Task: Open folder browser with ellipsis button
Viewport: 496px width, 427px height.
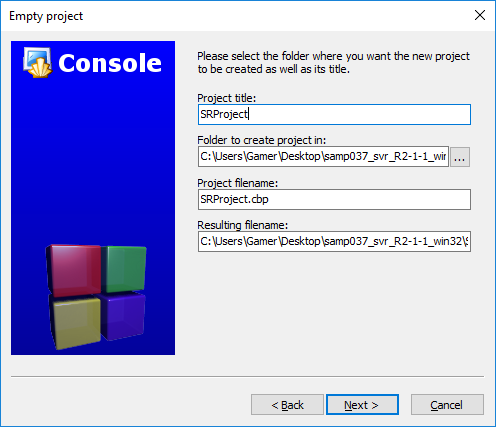Action: [x=460, y=157]
